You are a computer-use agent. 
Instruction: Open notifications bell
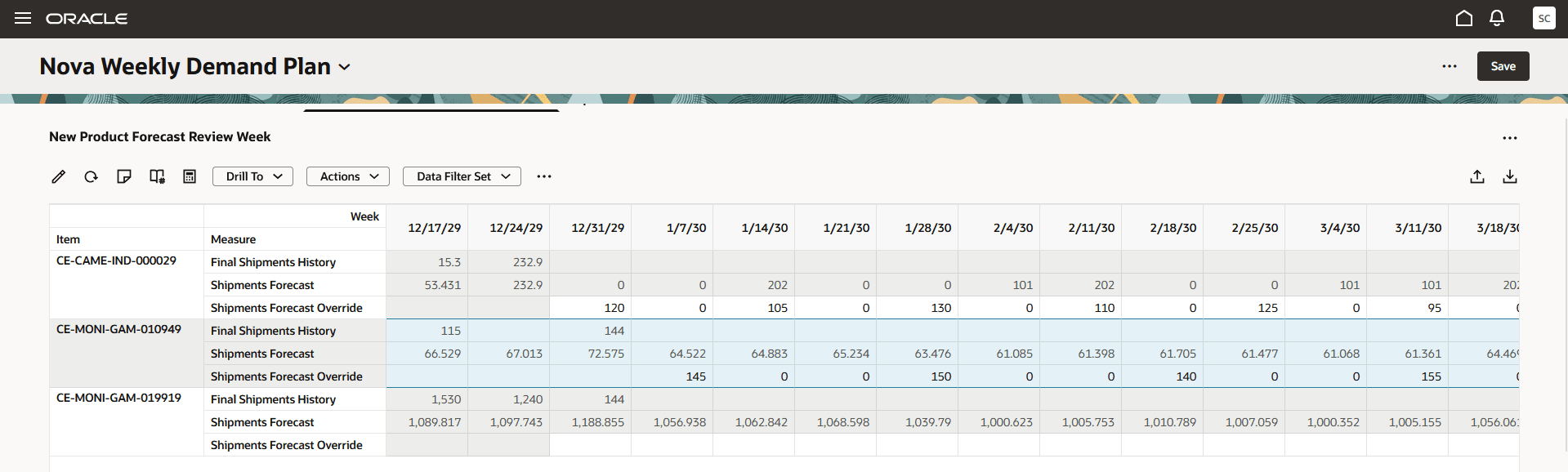click(x=1497, y=18)
